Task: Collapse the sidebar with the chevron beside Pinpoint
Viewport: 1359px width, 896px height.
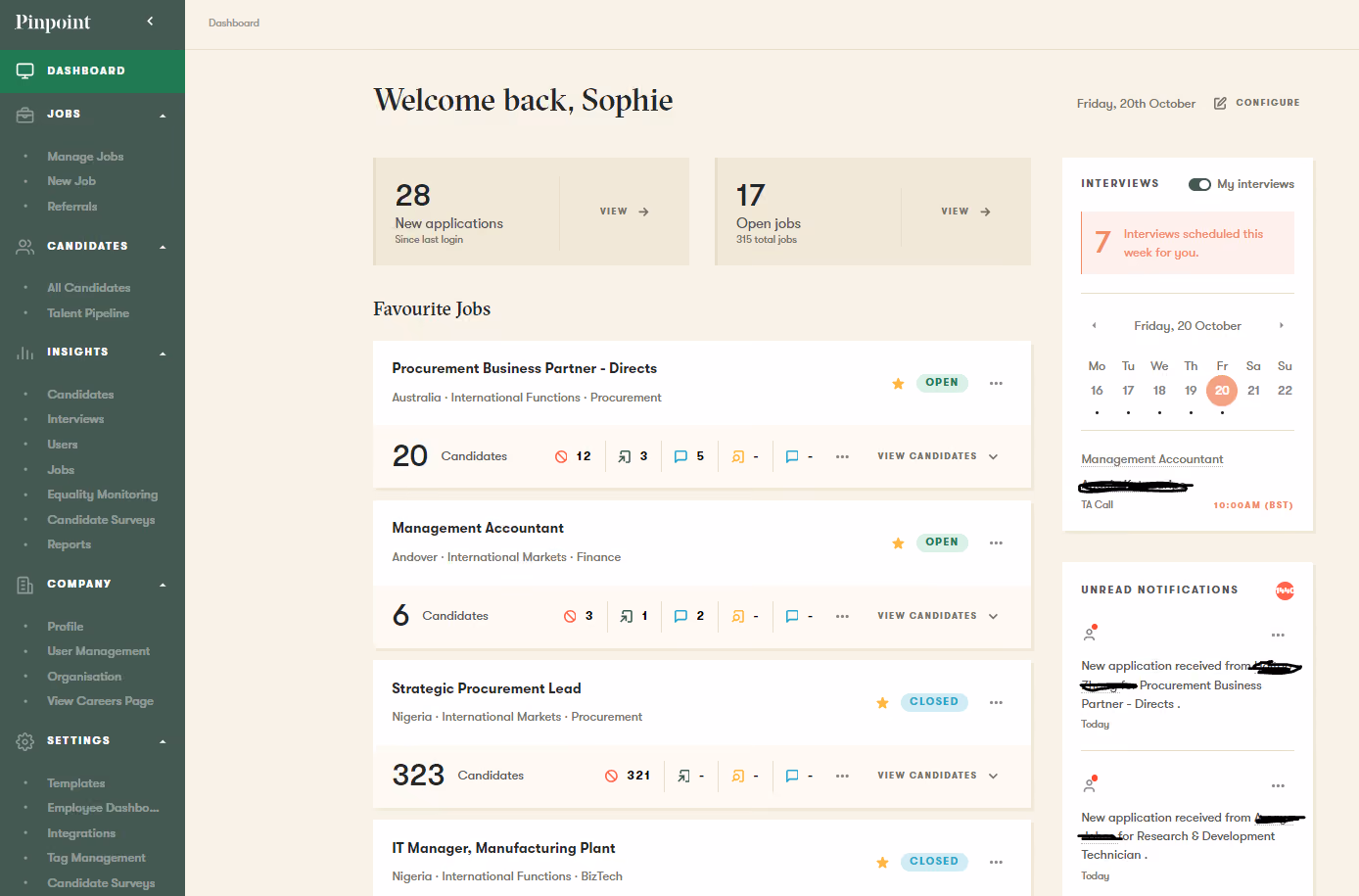Action: point(150,21)
